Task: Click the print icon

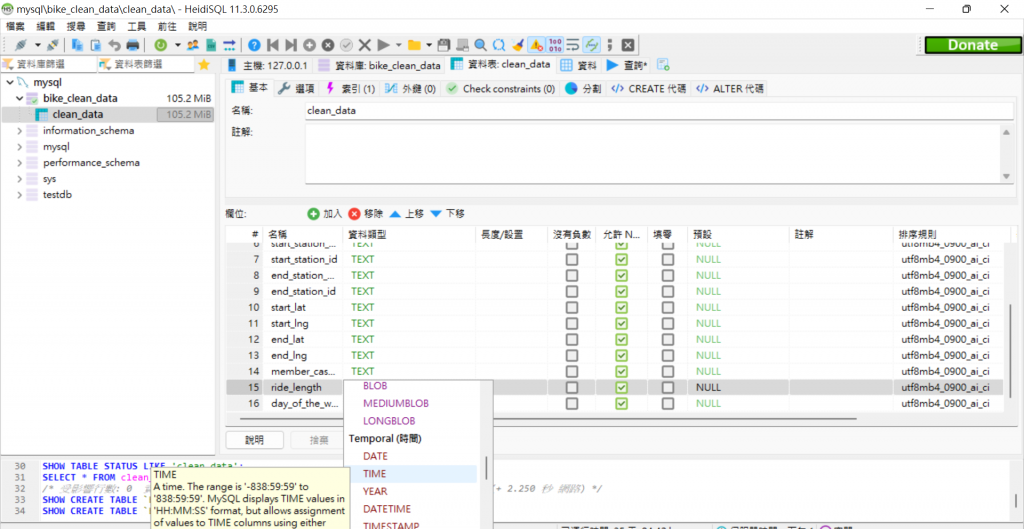Action: [x=133, y=45]
